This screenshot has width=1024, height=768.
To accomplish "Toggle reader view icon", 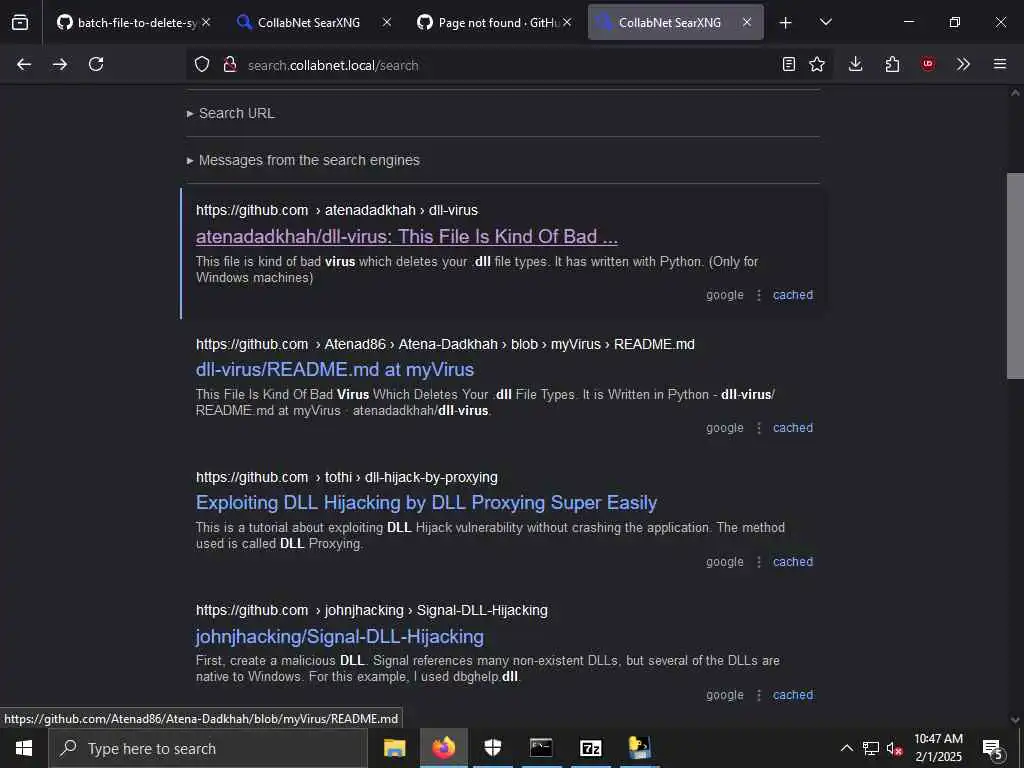I will (789, 64).
